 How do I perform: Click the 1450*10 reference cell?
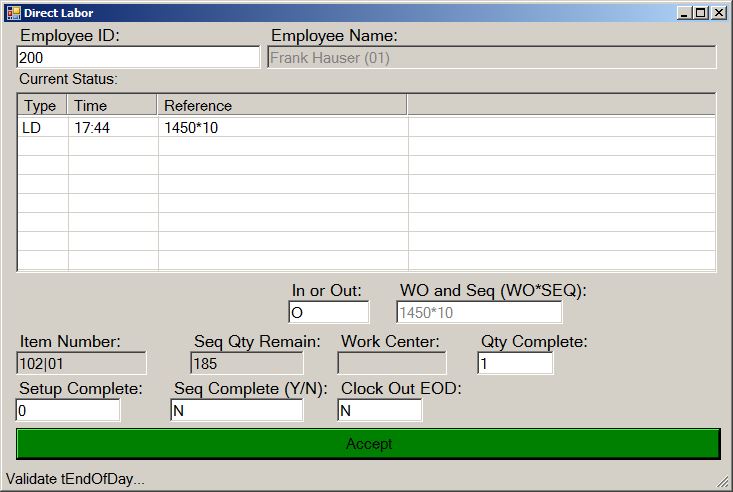[282, 127]
